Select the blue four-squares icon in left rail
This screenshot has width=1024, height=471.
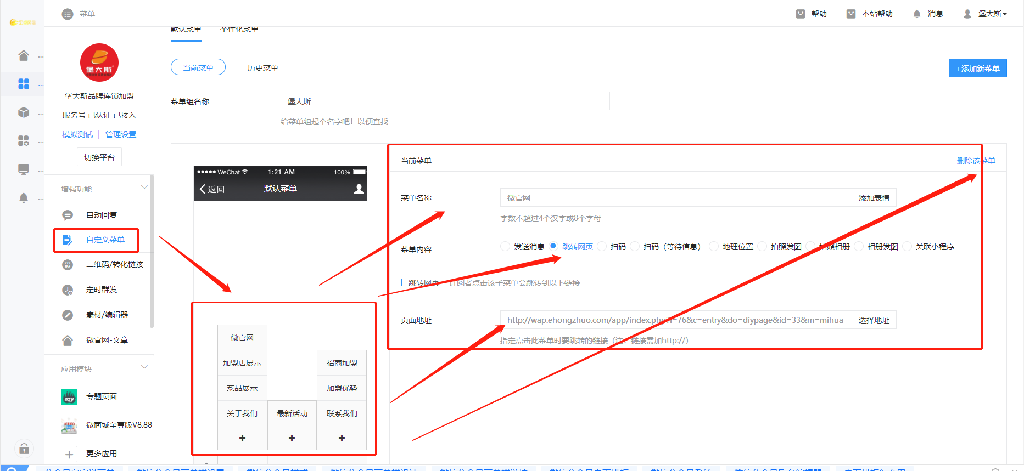click(x=24, y=84)
